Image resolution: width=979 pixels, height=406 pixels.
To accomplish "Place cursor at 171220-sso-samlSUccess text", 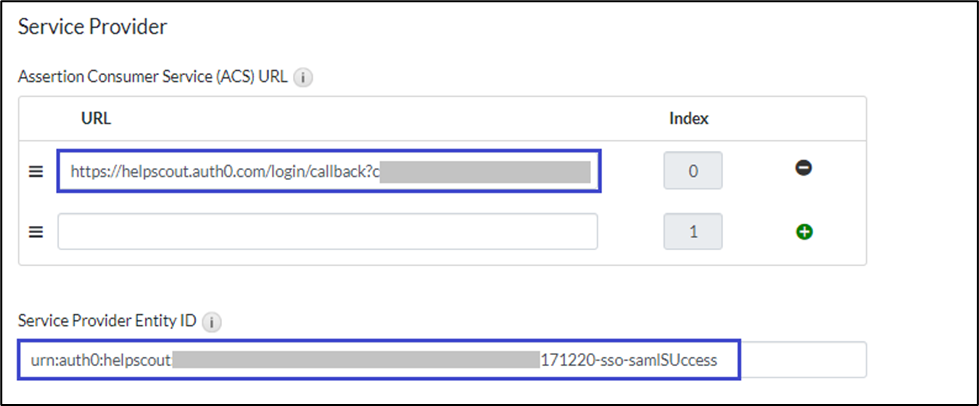I will 629,360.
